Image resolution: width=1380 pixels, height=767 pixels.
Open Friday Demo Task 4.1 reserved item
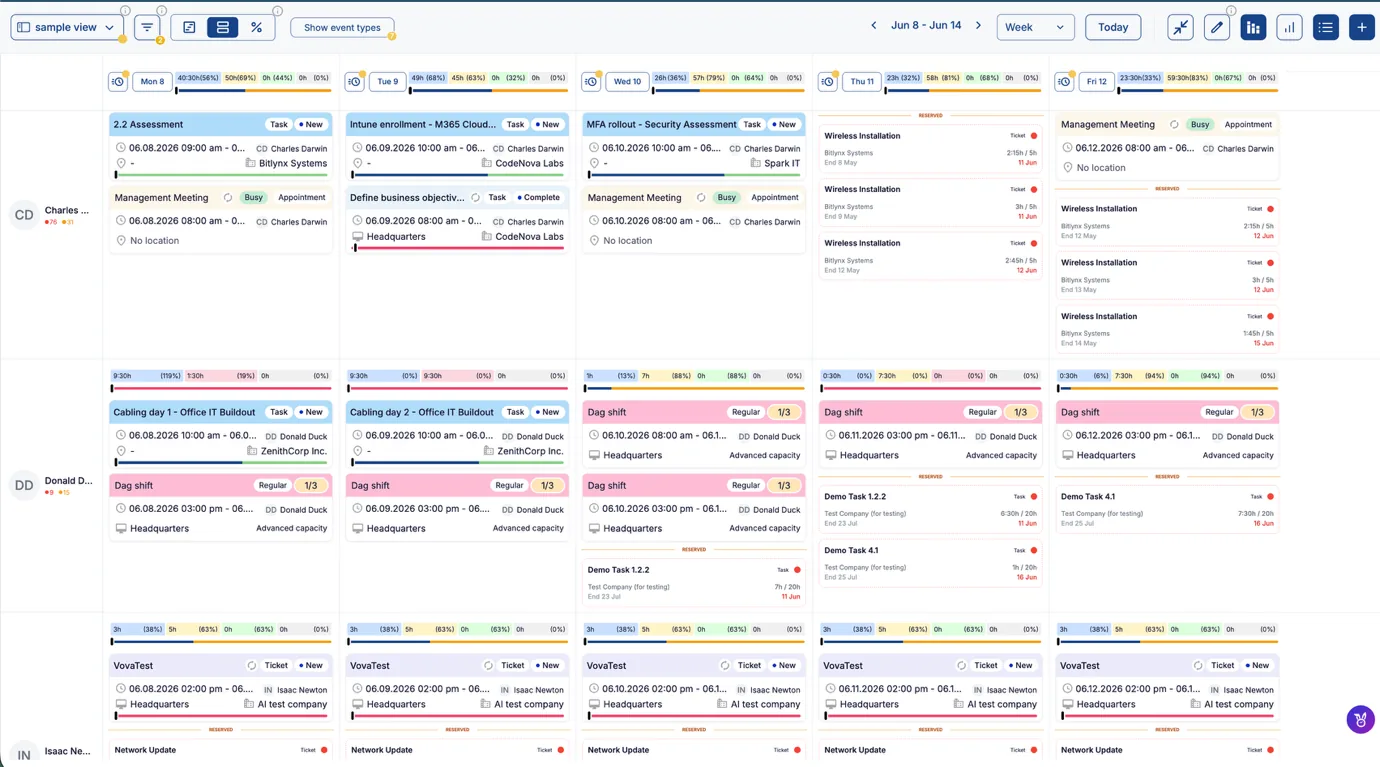pyautogui.click(x=1167, y=510)
